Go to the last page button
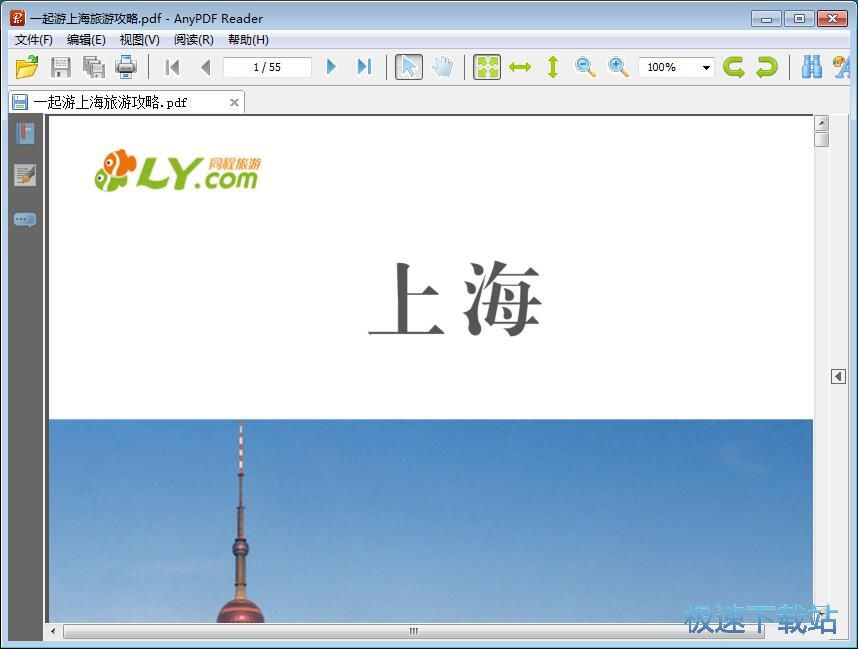The image size is (858, 649). (x=364, y=66)
